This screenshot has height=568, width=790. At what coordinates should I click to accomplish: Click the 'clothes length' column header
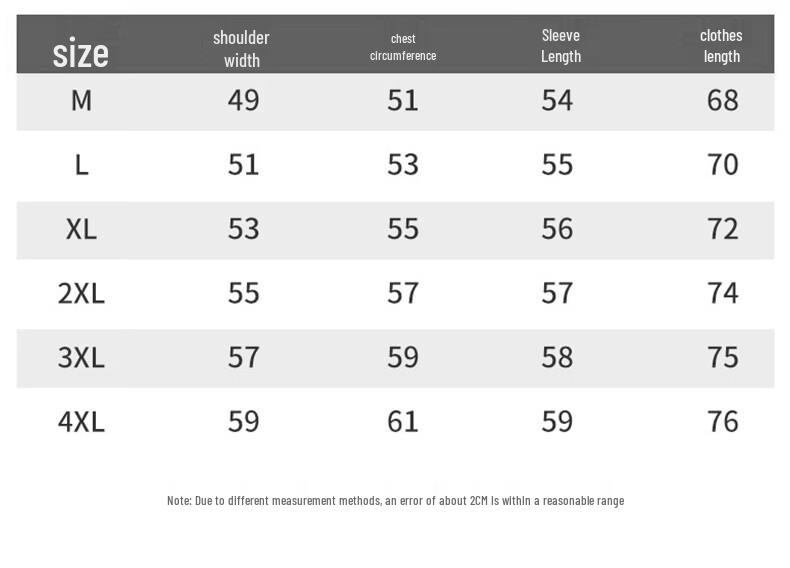721,46
